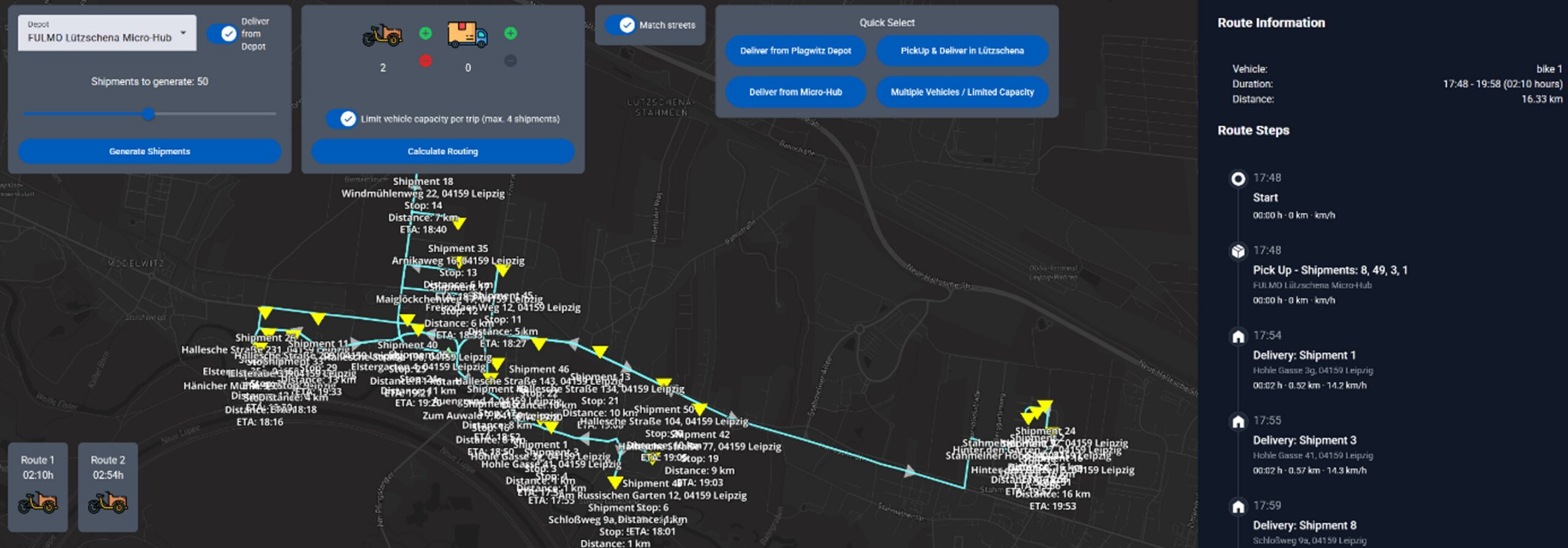
Task: Click the package Pick Up step icon
Action: (x=1238, y=251)
